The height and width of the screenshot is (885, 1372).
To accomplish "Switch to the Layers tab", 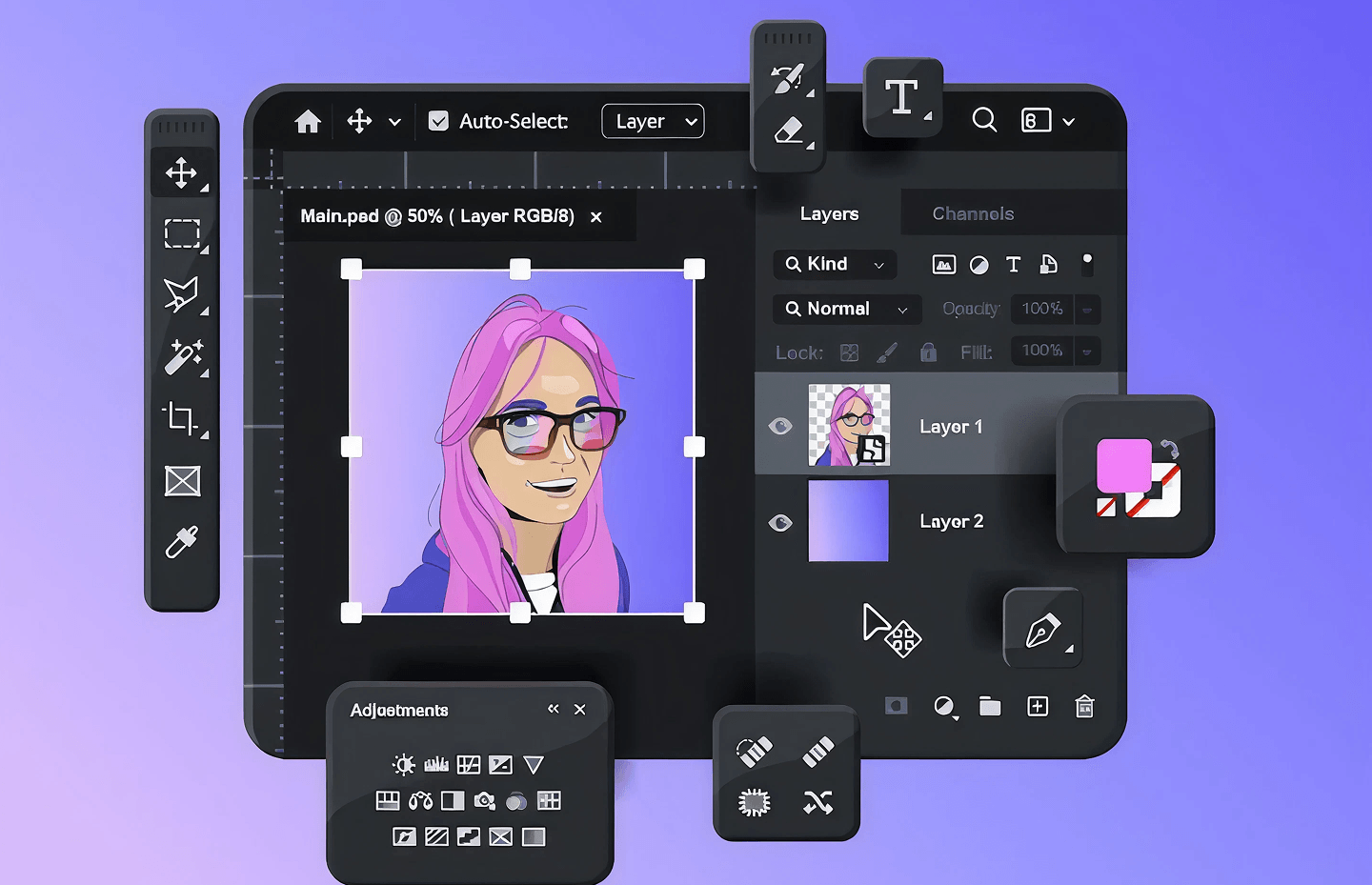I will [x=829, y=213].
